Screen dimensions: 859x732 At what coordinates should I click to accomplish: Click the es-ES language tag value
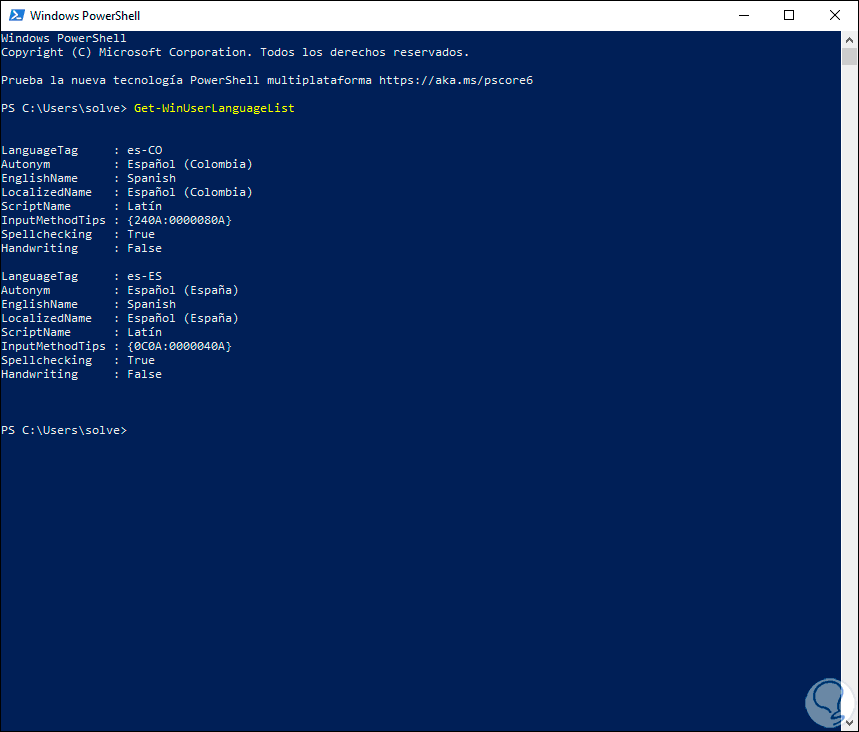144,276
